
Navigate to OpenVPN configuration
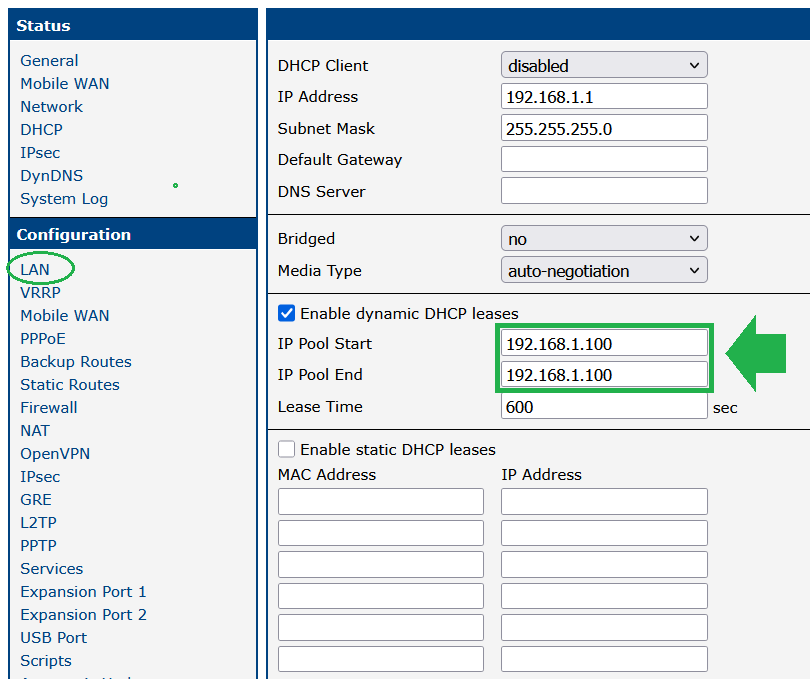coord(55,454)
